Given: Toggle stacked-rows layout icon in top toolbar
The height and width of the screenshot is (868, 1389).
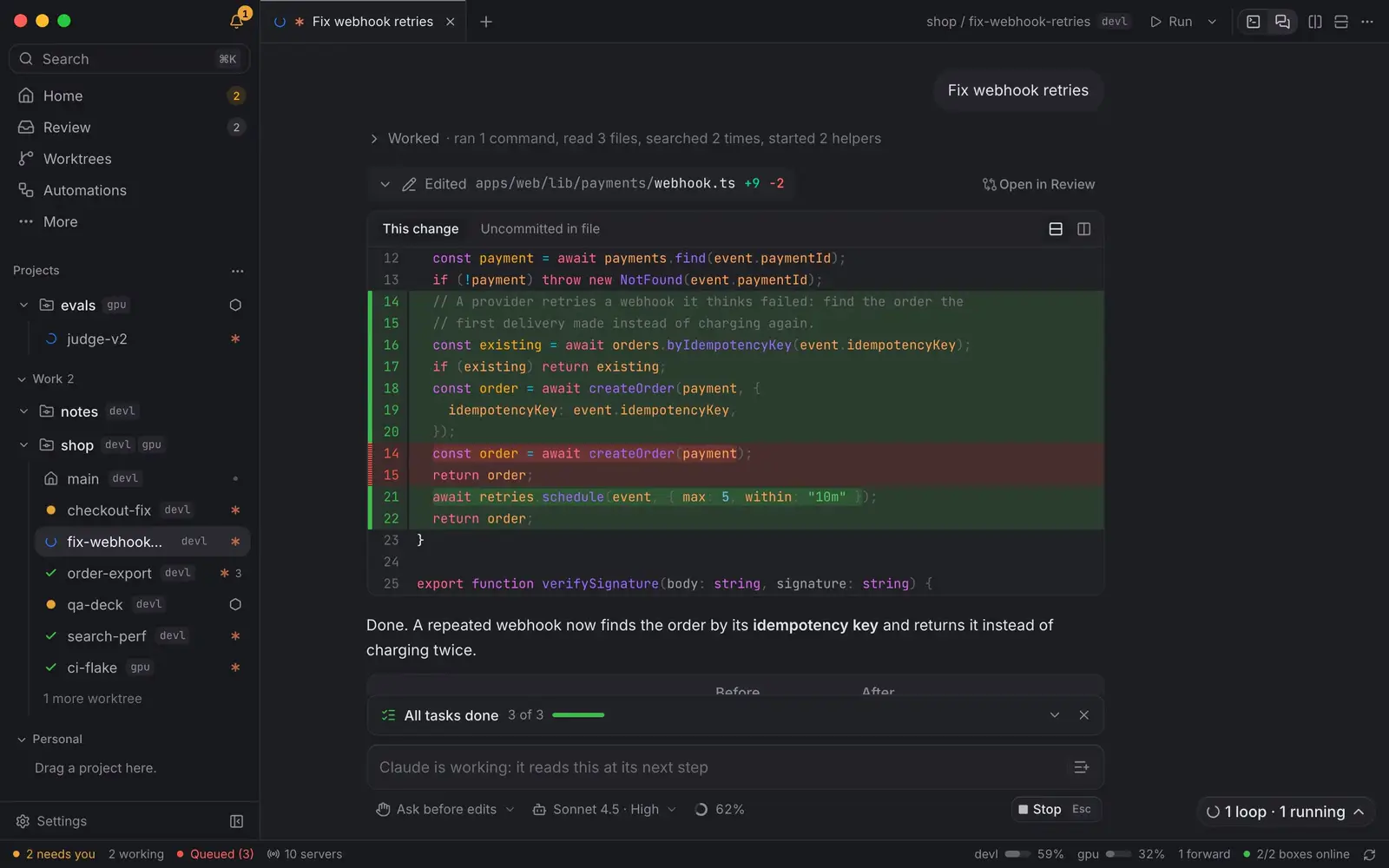Looking at the screenshot, I should point(1341,22).
